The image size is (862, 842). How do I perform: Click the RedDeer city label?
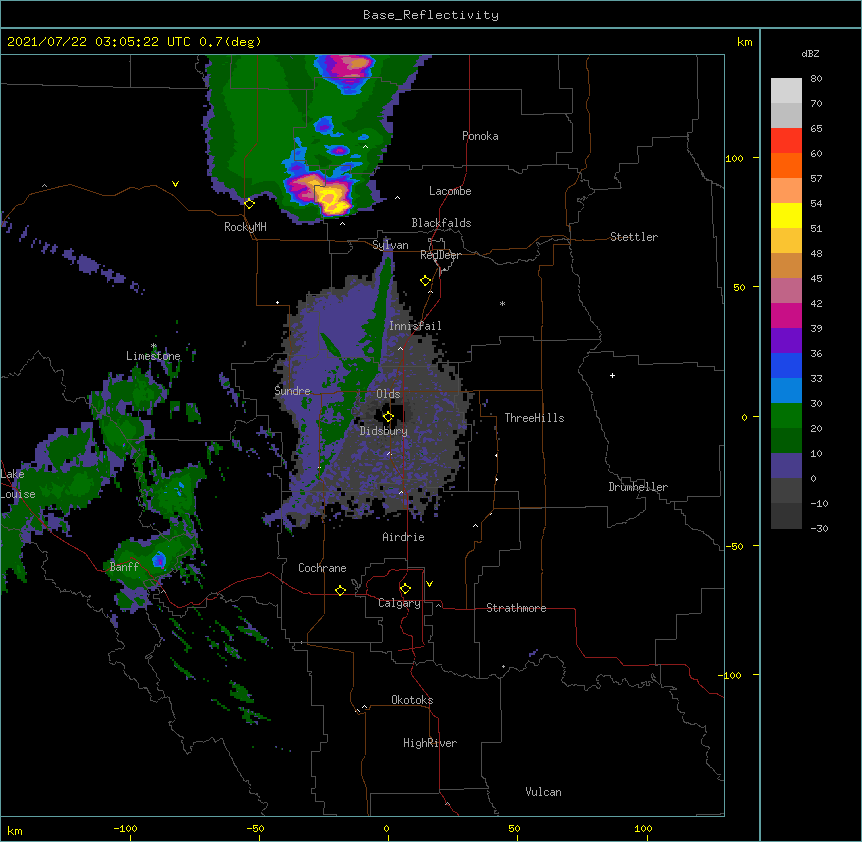440,255
